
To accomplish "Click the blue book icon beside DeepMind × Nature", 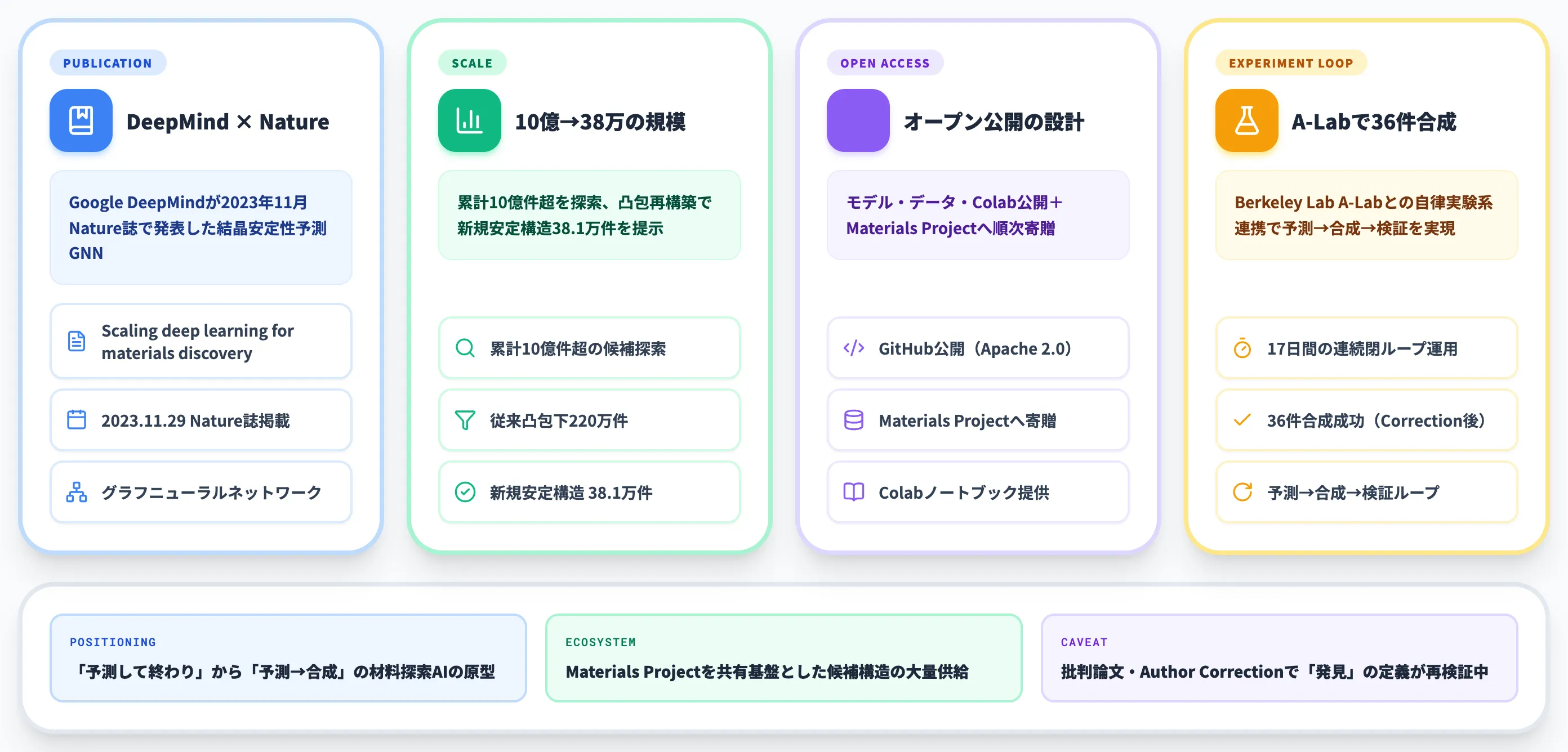I will coord(81,120).
